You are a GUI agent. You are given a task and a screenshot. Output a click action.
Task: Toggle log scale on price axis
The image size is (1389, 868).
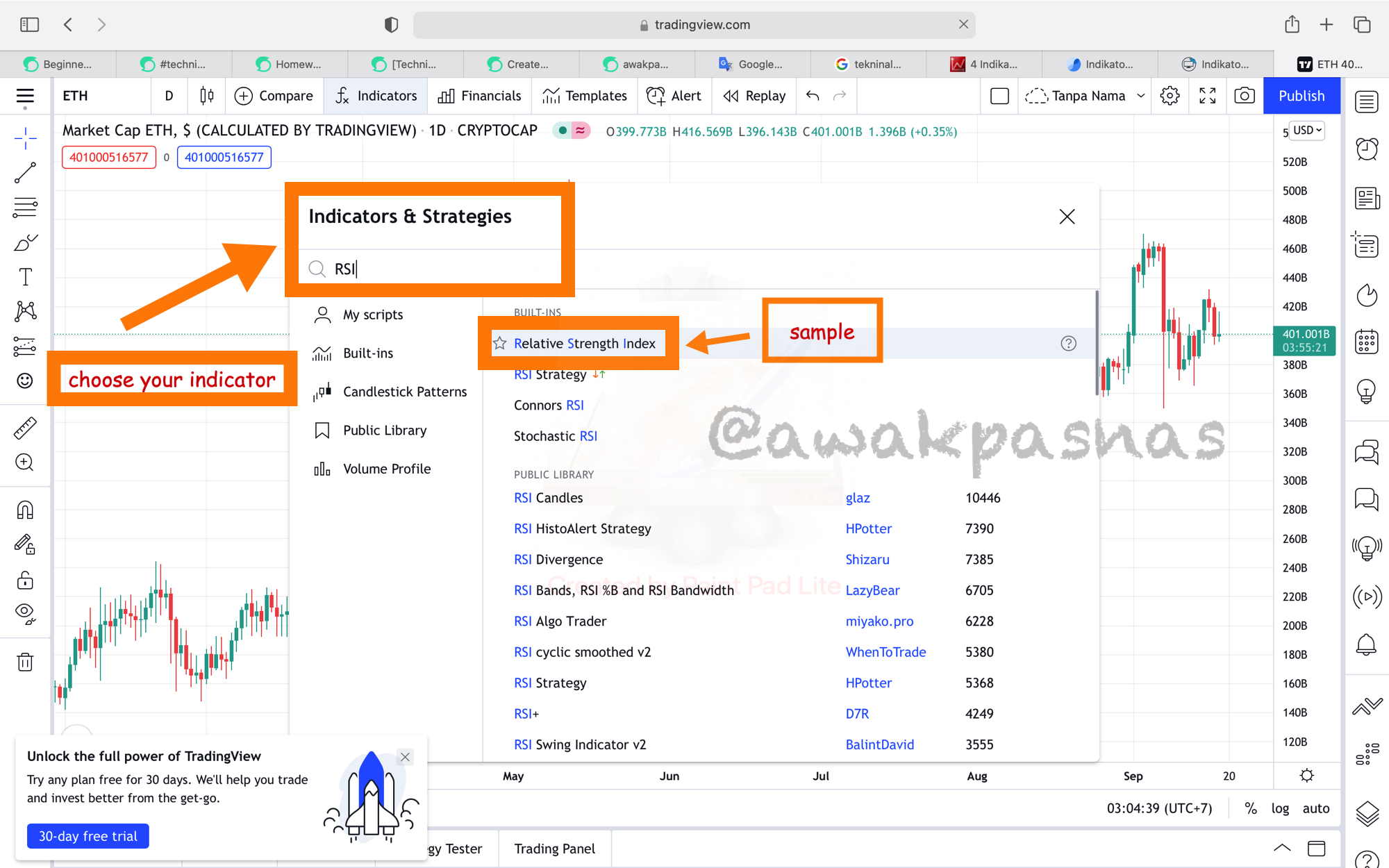[1280, 808]
